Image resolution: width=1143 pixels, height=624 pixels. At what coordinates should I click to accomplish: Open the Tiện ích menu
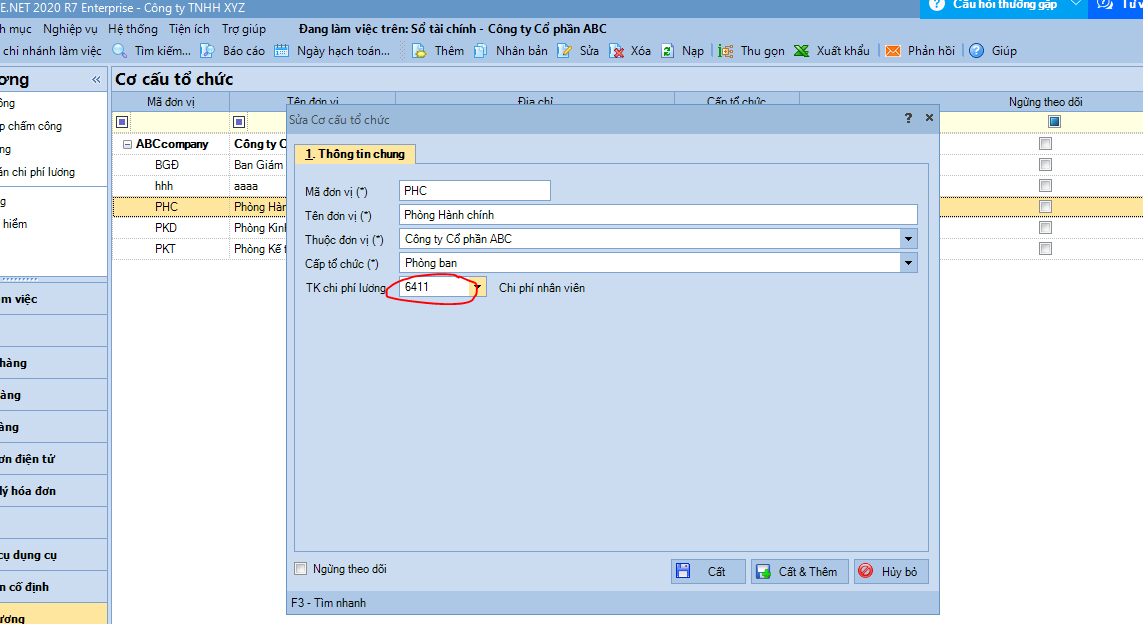point(189,29)
